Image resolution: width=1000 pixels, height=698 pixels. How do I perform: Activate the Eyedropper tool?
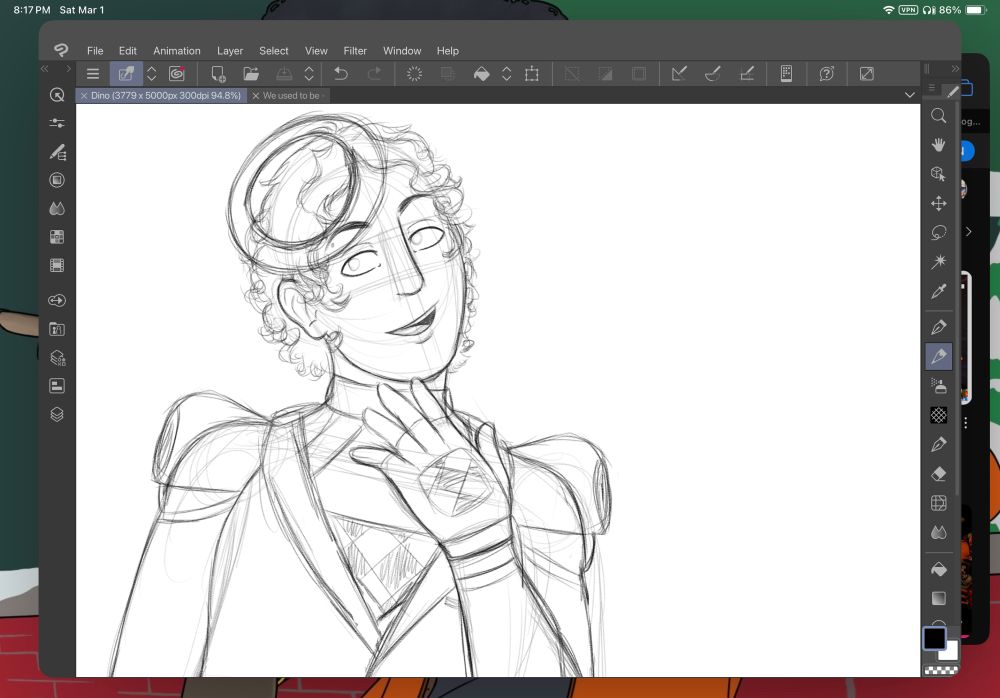click(x=938, y=292)
